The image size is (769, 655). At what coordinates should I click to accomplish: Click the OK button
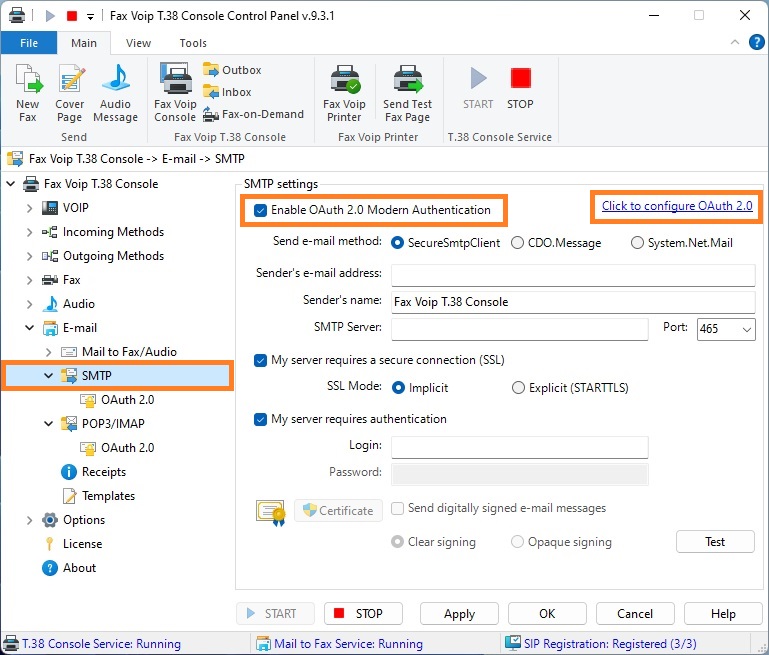[x=547, y=614]
